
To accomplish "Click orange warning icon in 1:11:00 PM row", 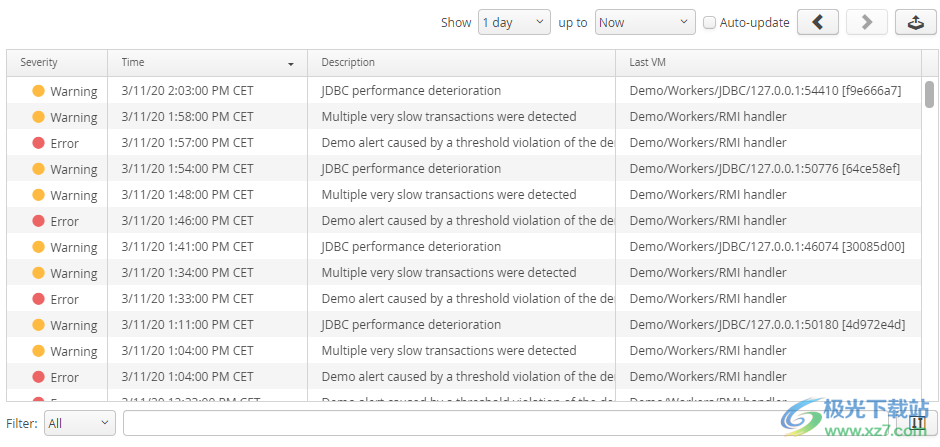I will point(38,325).
